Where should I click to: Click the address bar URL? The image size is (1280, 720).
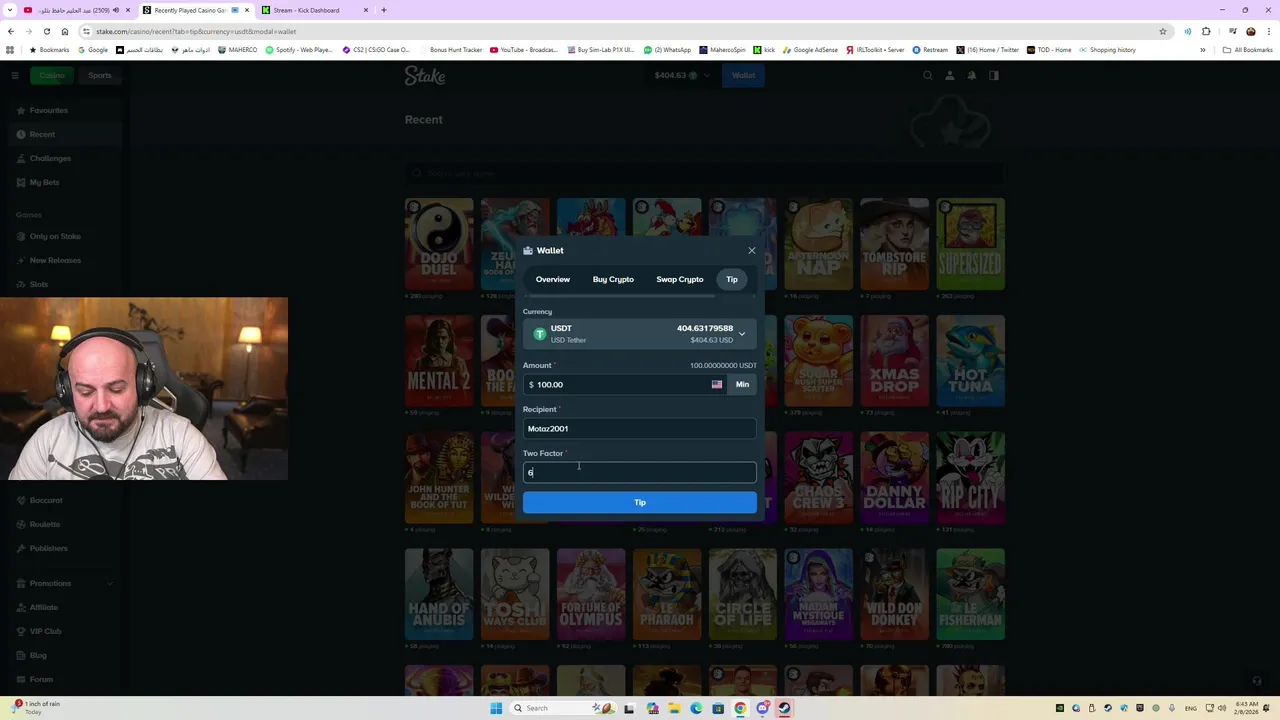[x=196, y=31]
